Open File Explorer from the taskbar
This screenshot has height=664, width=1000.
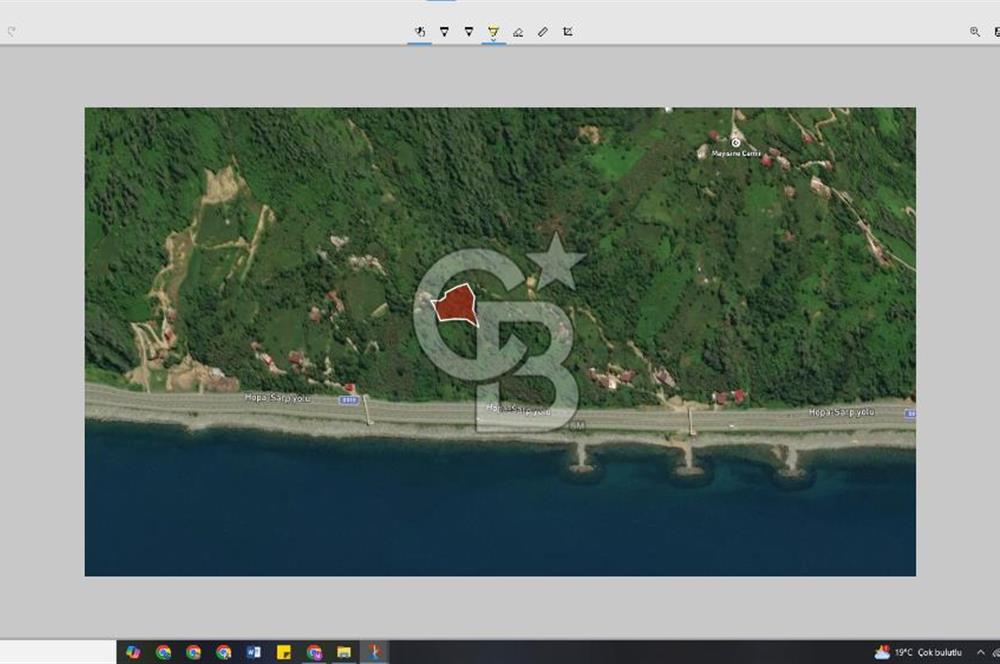[344, 652]
